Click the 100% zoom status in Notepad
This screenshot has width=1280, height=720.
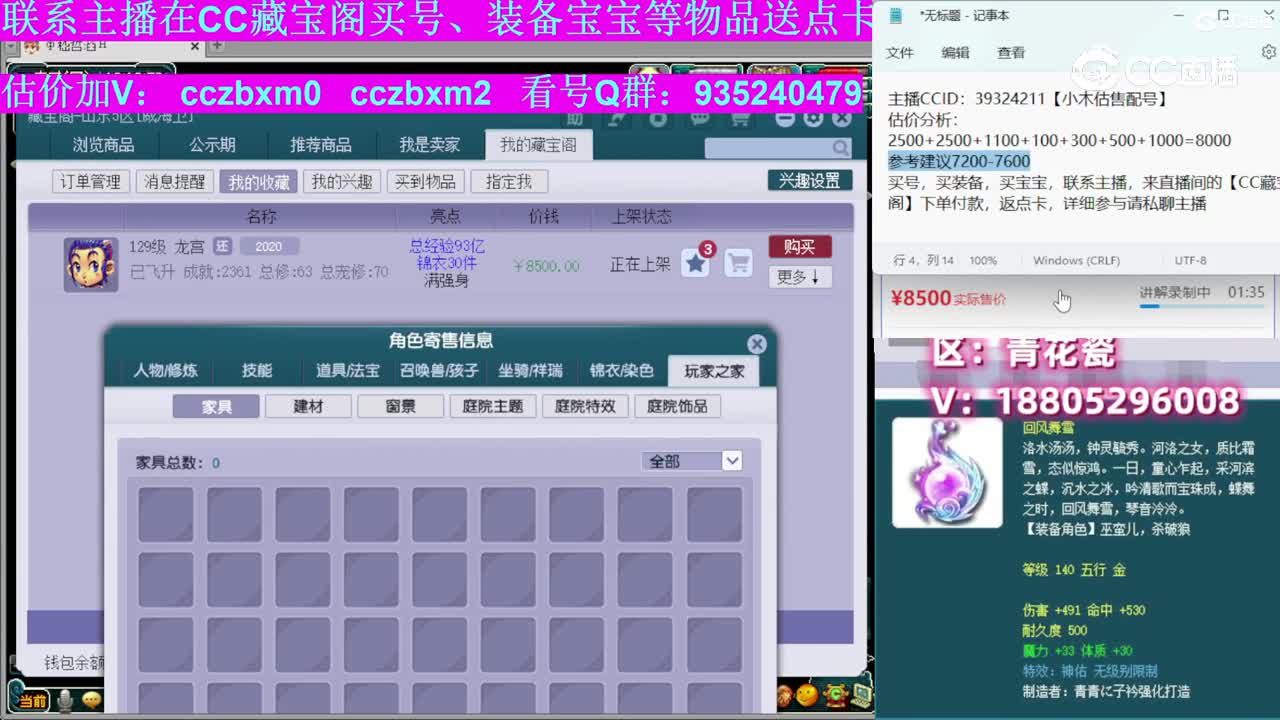pyautogui.click(x=983, y=260)
